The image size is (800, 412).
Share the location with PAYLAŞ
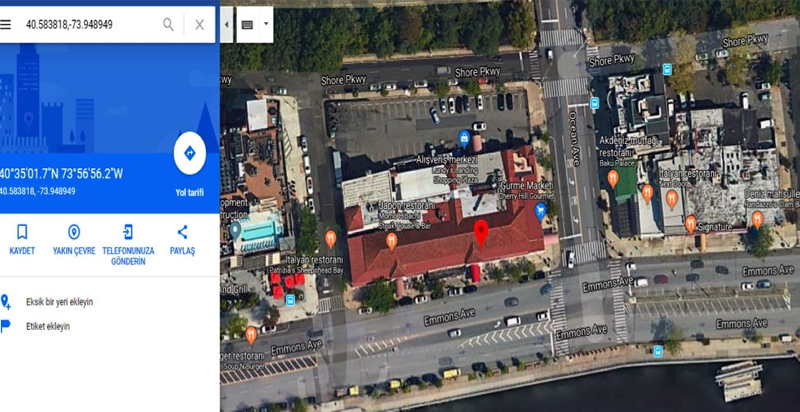(182, 240)
